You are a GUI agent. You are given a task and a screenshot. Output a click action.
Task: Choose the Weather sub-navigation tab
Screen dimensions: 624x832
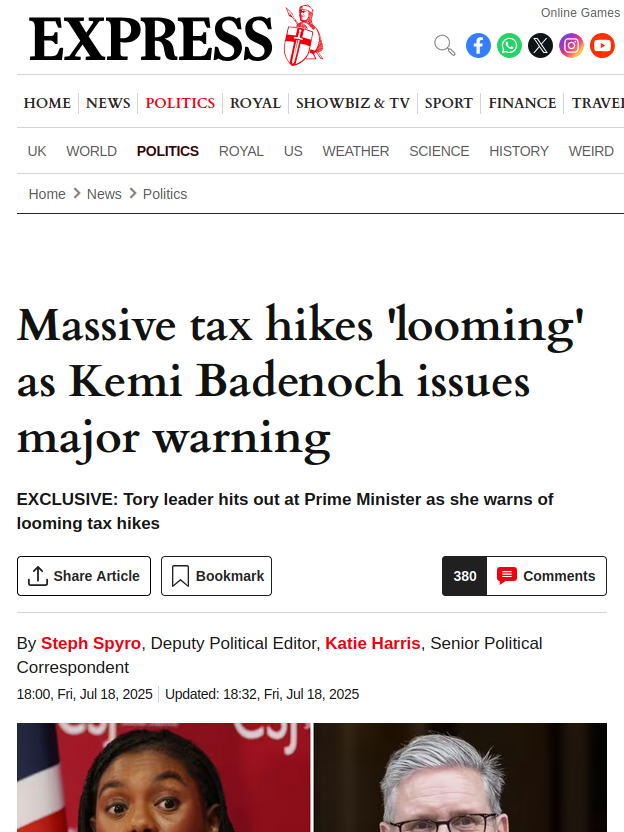tap(355, 151)
